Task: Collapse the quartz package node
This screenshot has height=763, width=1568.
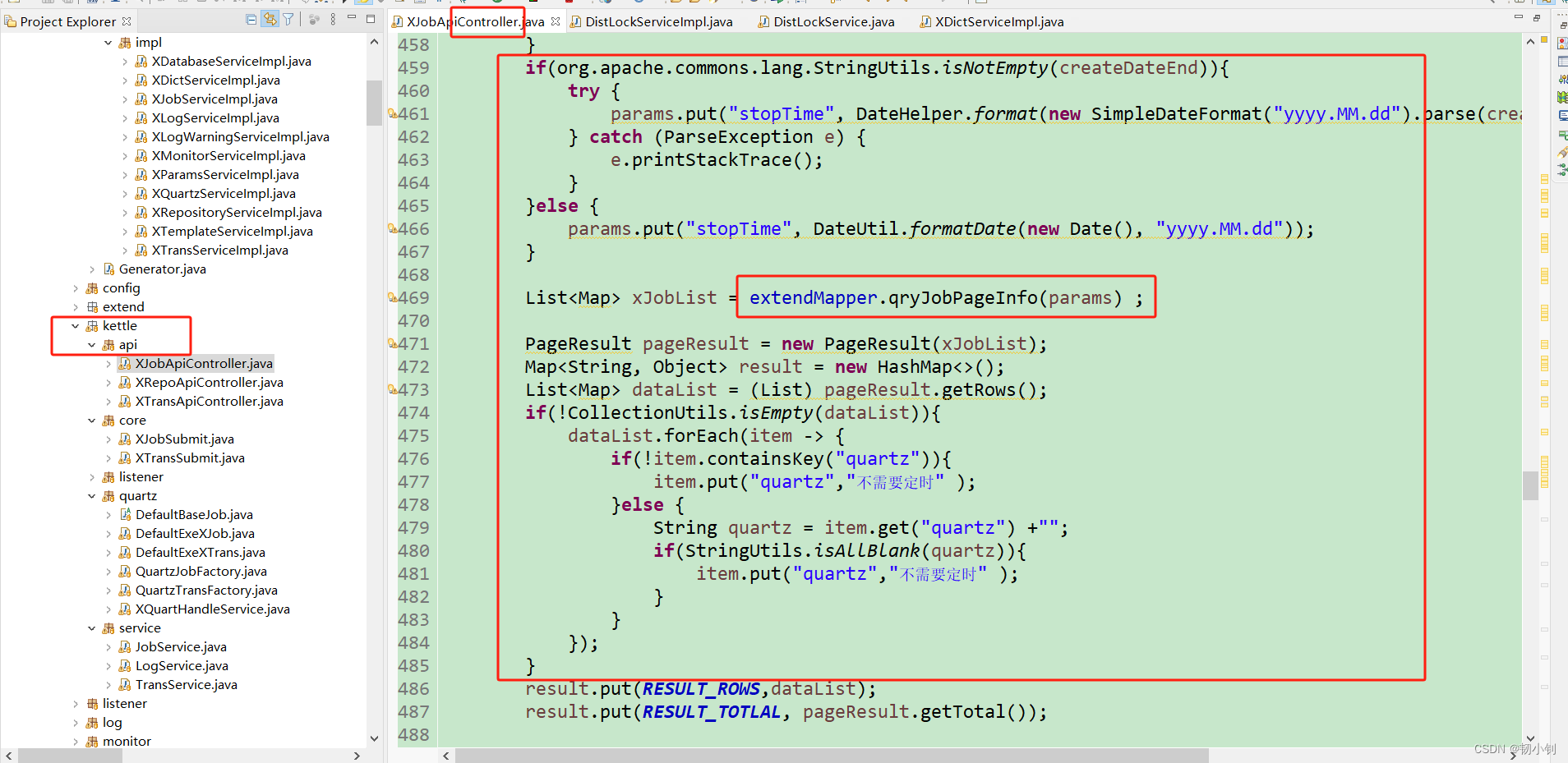Action: tap(91, 496)
